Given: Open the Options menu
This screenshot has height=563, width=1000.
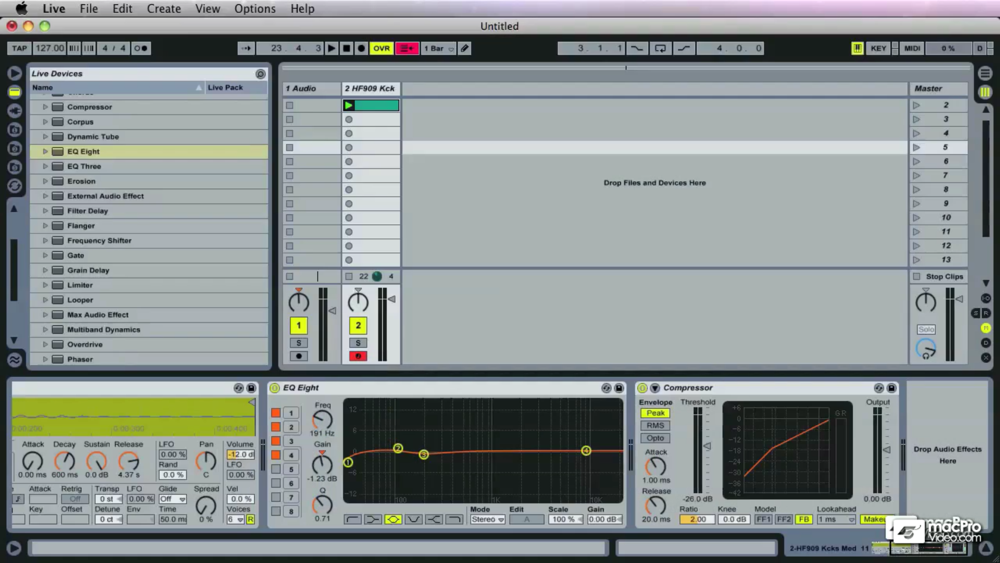Looking at the screenshot, I should (254, 8).
